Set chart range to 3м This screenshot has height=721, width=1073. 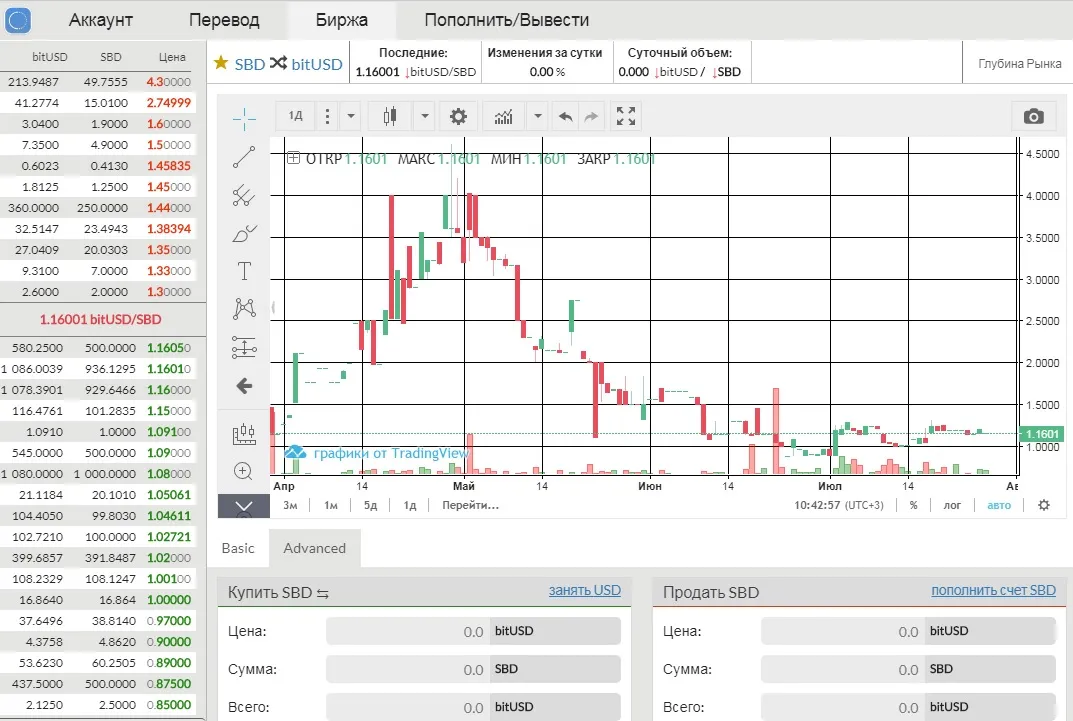(x=290, y=506)
